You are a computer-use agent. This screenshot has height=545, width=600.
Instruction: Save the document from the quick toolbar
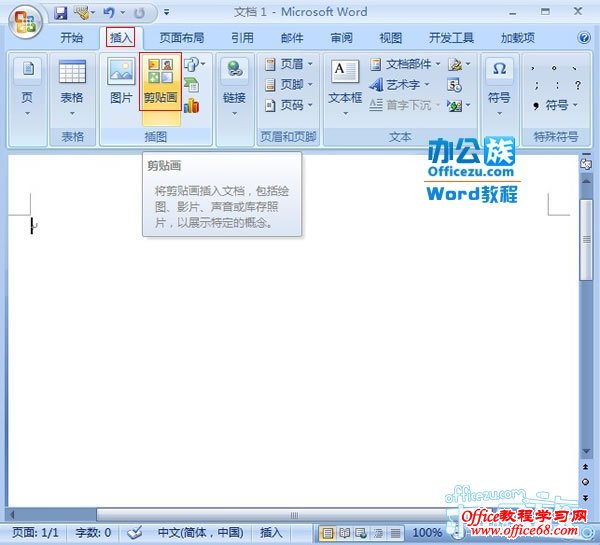(x=60, y=13)
